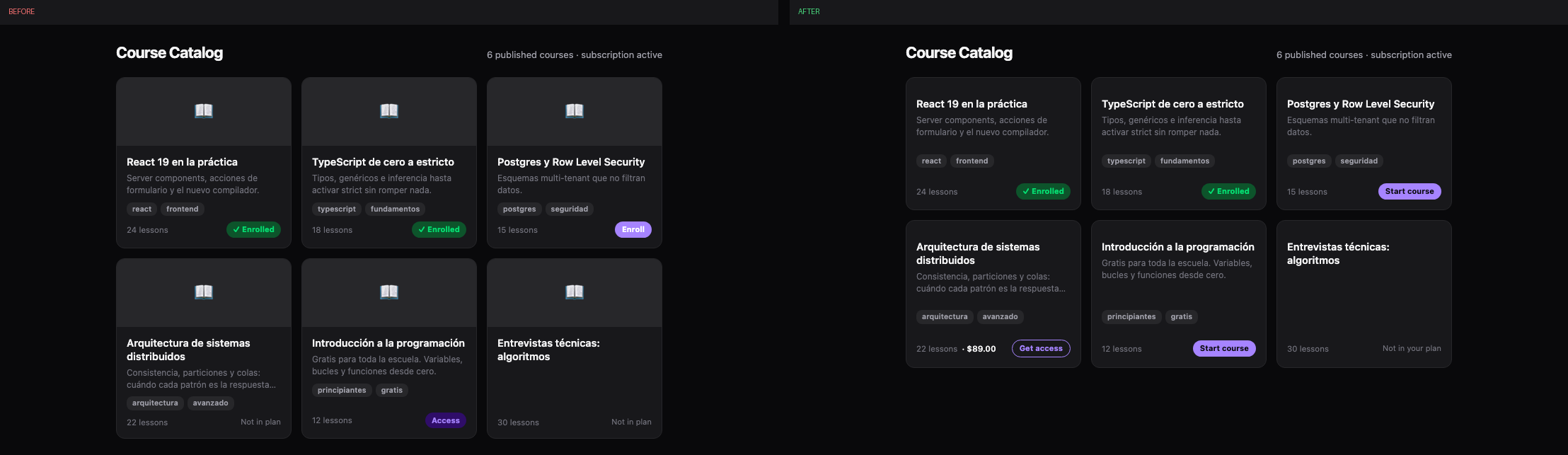Click the 'arquitectura' tag in the BEFORE panel
Screen dimensions: 1568x455
tap(155, 403)
